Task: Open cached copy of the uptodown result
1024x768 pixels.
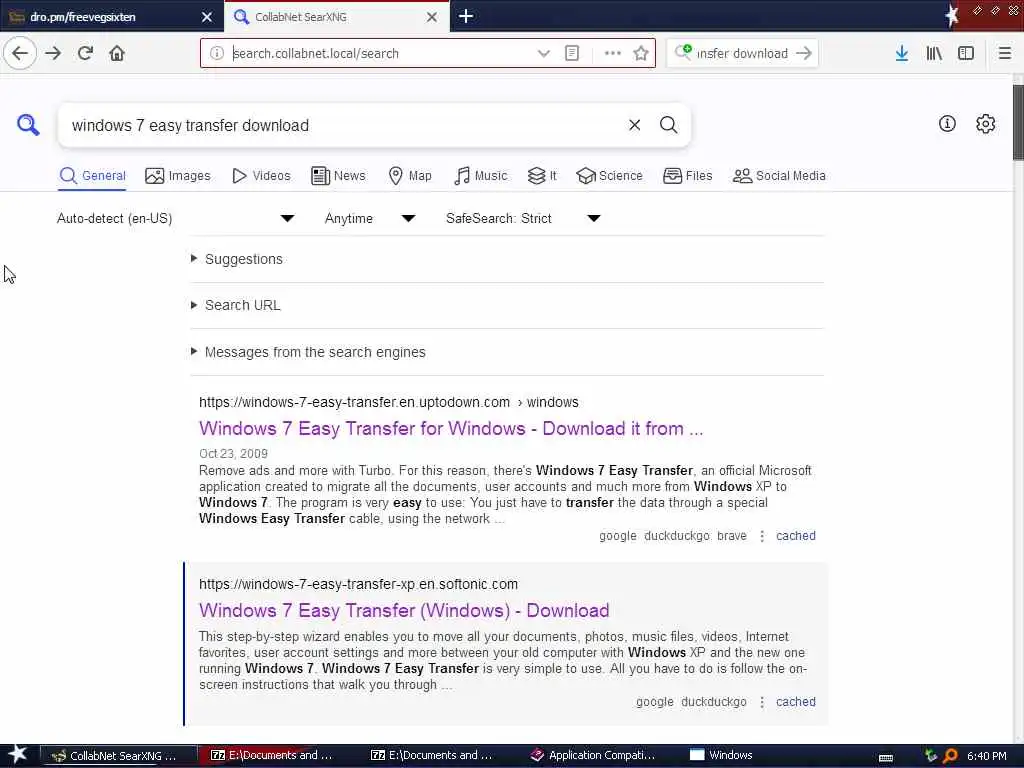Action: [795, 536]
